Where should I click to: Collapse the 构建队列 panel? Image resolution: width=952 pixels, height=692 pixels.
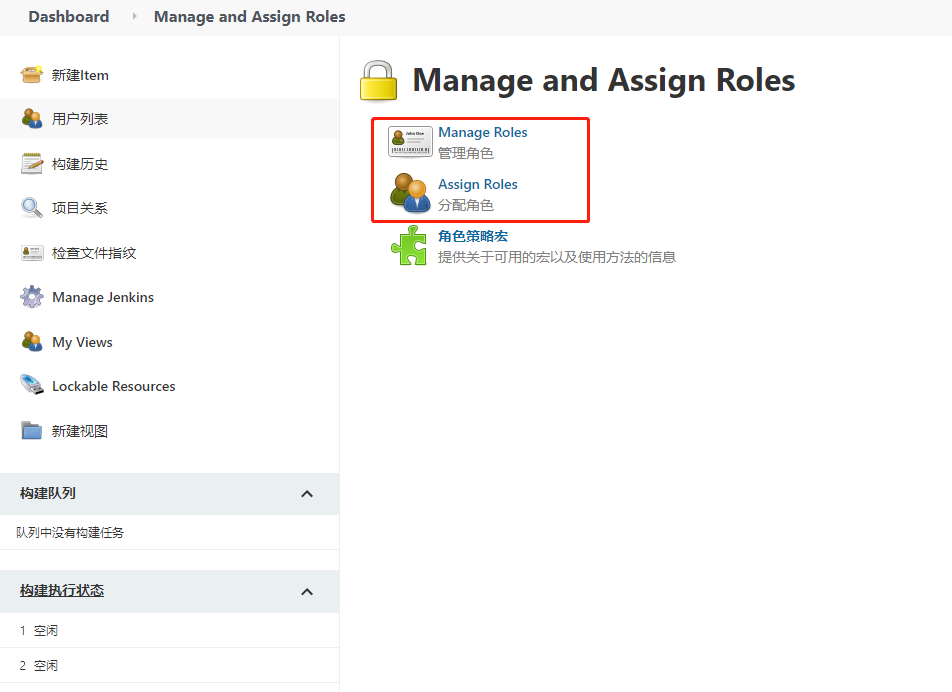pyautogui.click(x=307, y=494)
